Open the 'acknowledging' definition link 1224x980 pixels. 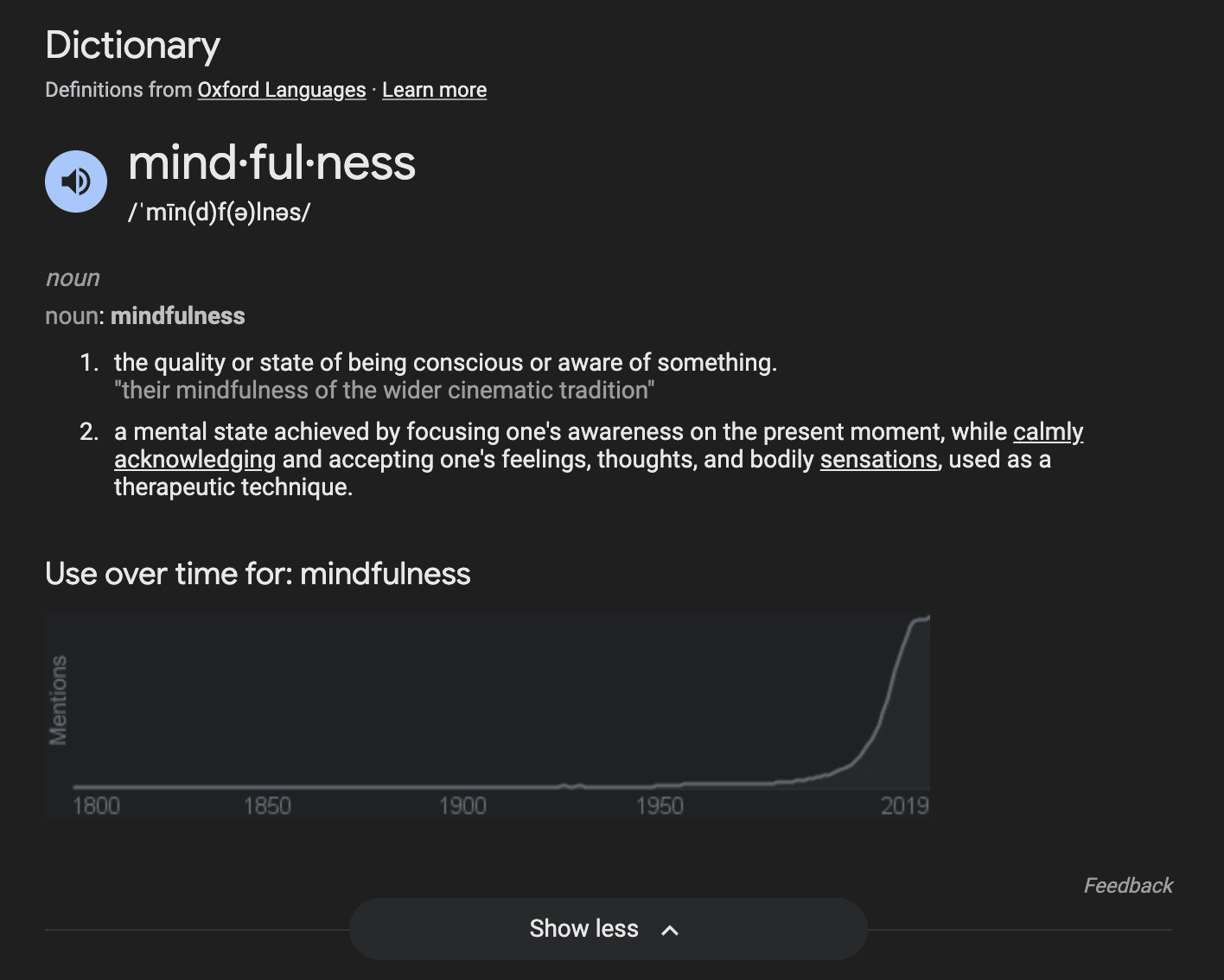pos(194,460)
